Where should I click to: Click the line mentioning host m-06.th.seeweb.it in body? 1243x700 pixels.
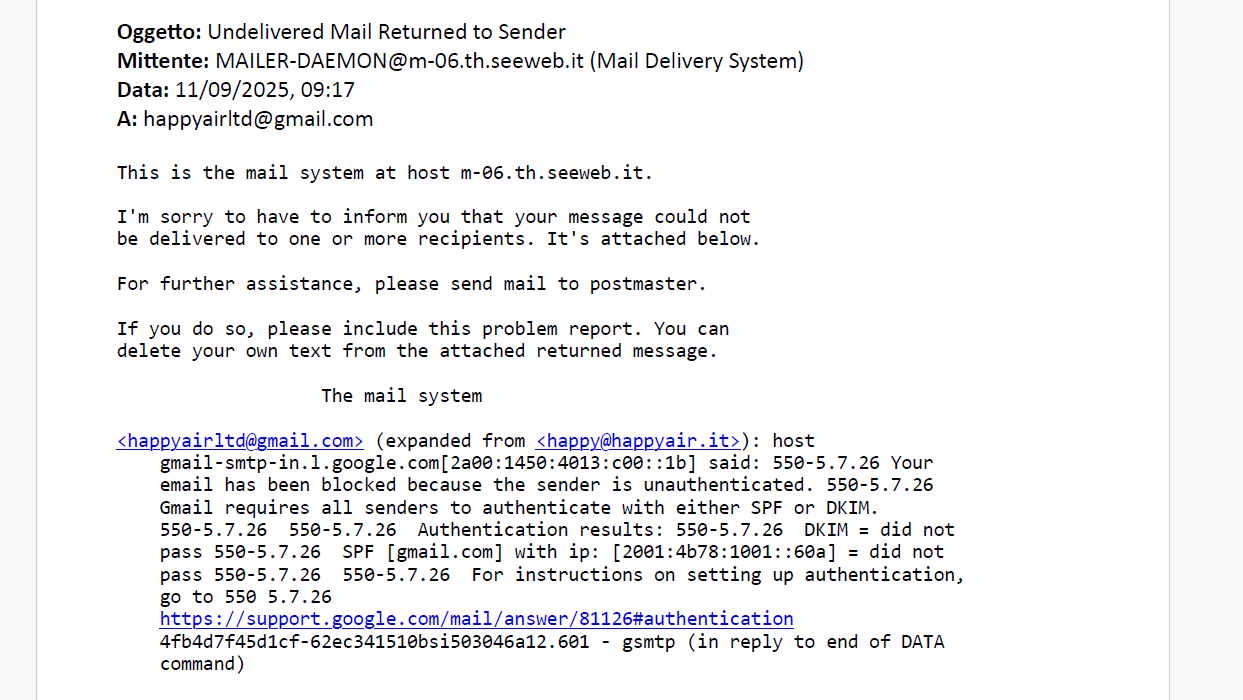(x=385, y=173)
